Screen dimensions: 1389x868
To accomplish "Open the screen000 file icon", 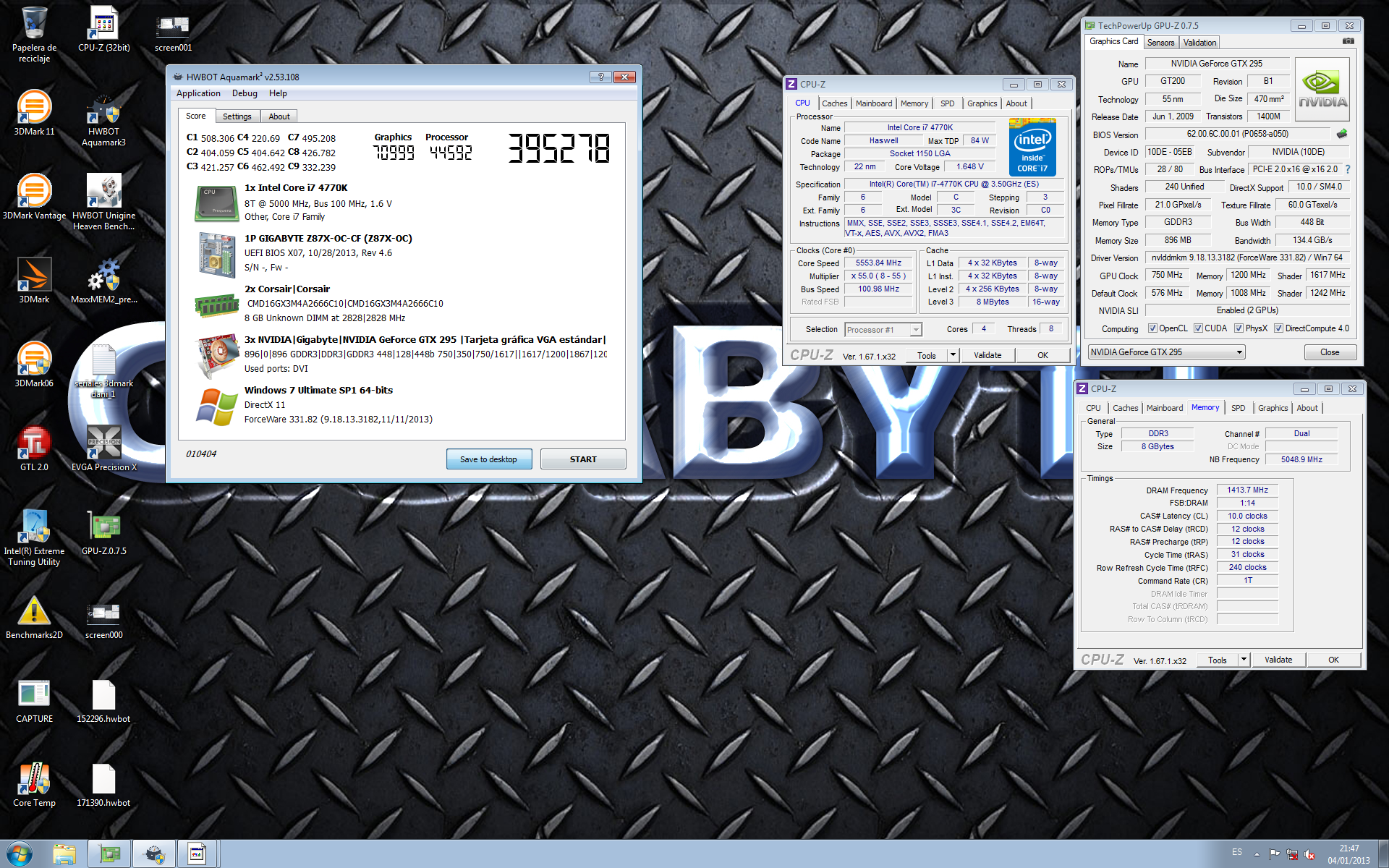I will tap(103, 621).
